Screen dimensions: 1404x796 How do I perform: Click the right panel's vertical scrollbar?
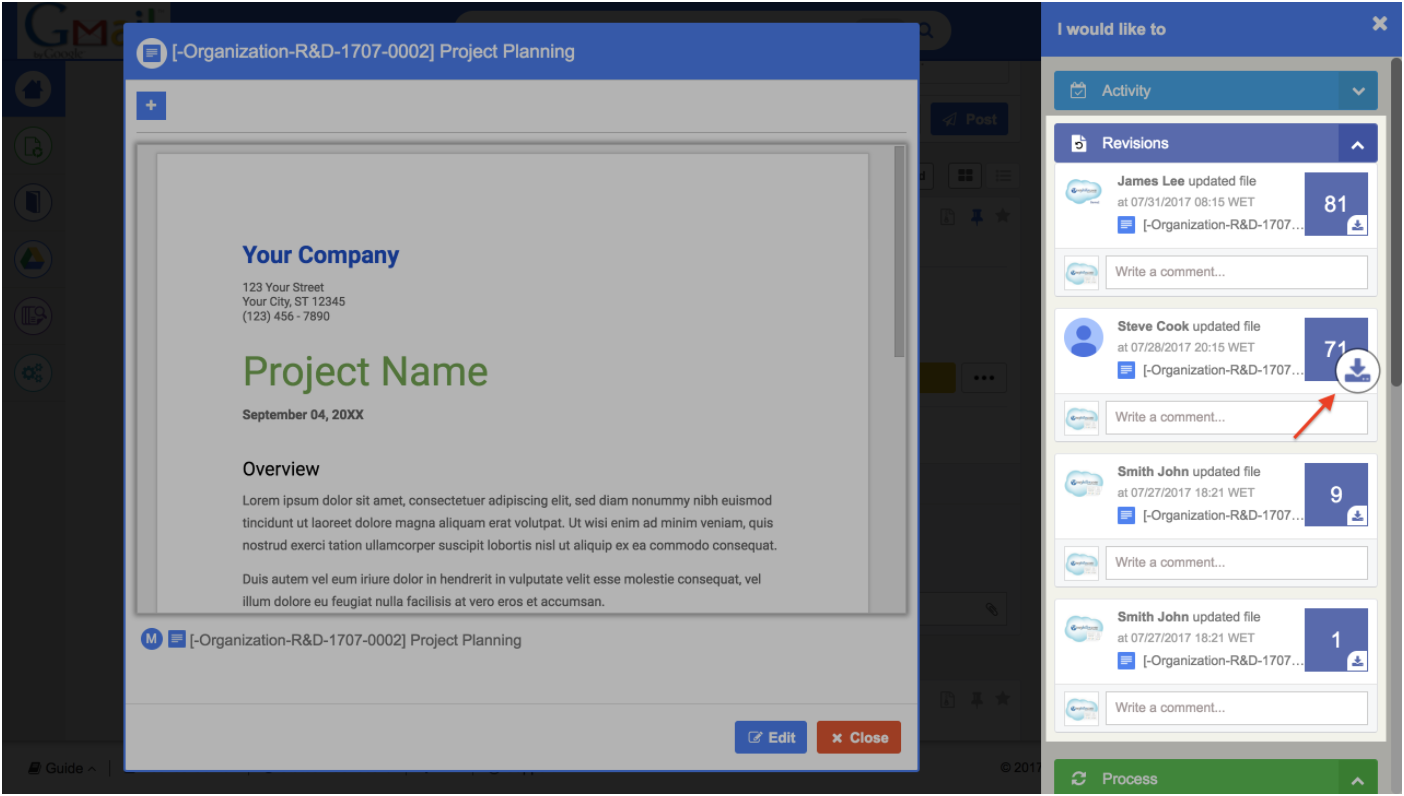point(1394,223)
